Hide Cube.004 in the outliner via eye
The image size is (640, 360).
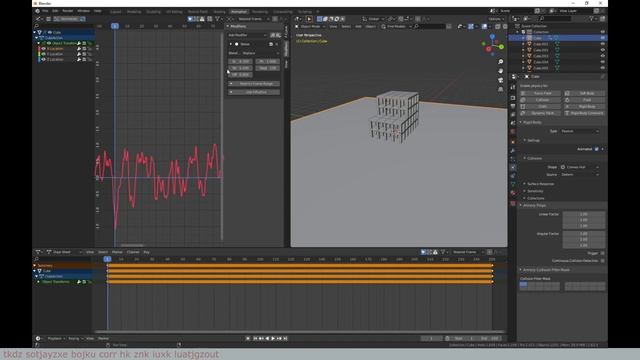(x=602, y=62)
